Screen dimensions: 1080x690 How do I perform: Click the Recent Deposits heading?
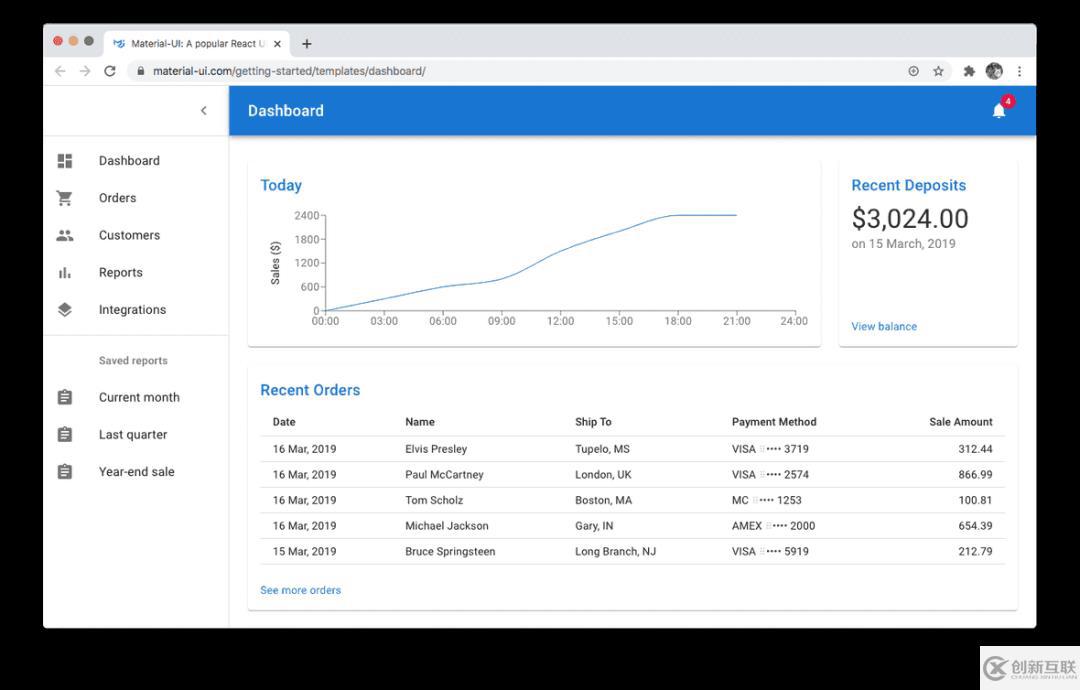tap(908, 185)
